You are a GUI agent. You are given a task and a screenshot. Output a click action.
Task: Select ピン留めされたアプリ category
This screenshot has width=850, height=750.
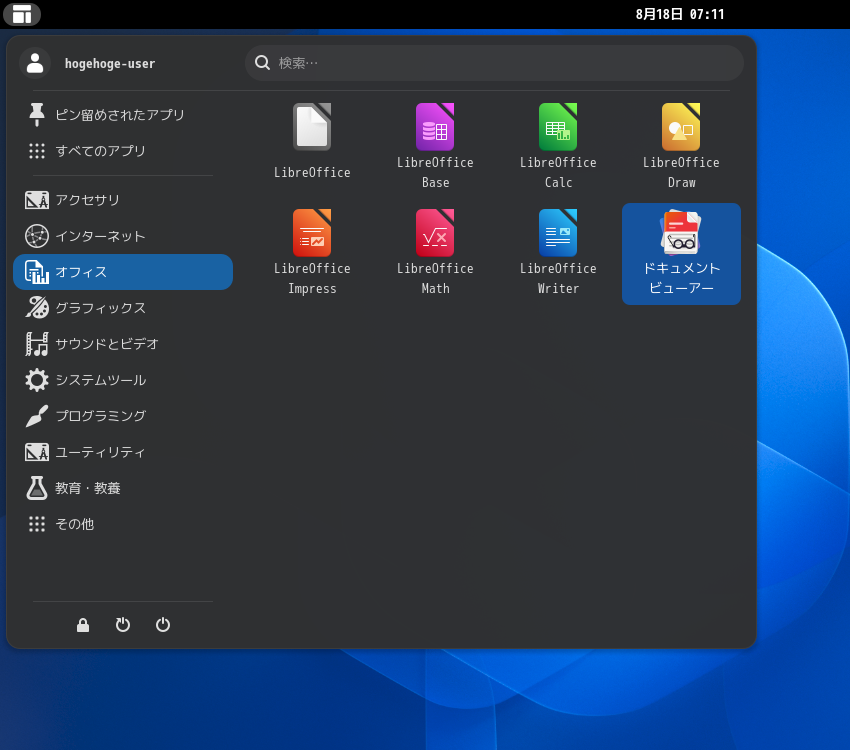point(123,115)
